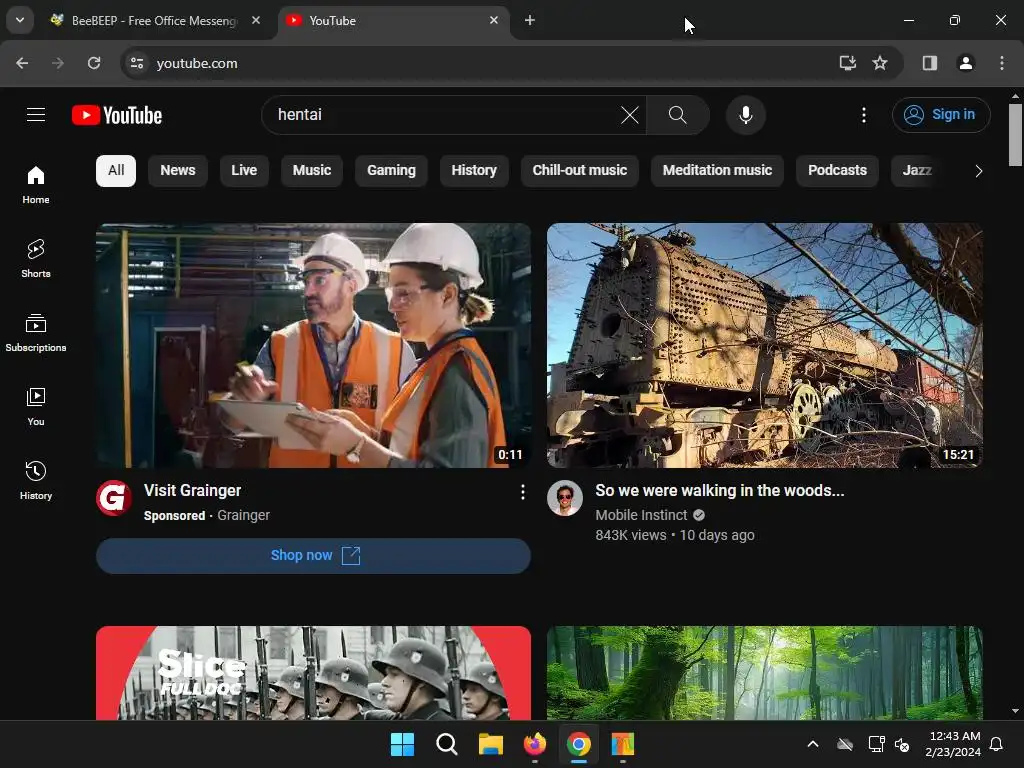Go to Home in the sidebar
Screen dimensions: 1024x768
[36, 185]
